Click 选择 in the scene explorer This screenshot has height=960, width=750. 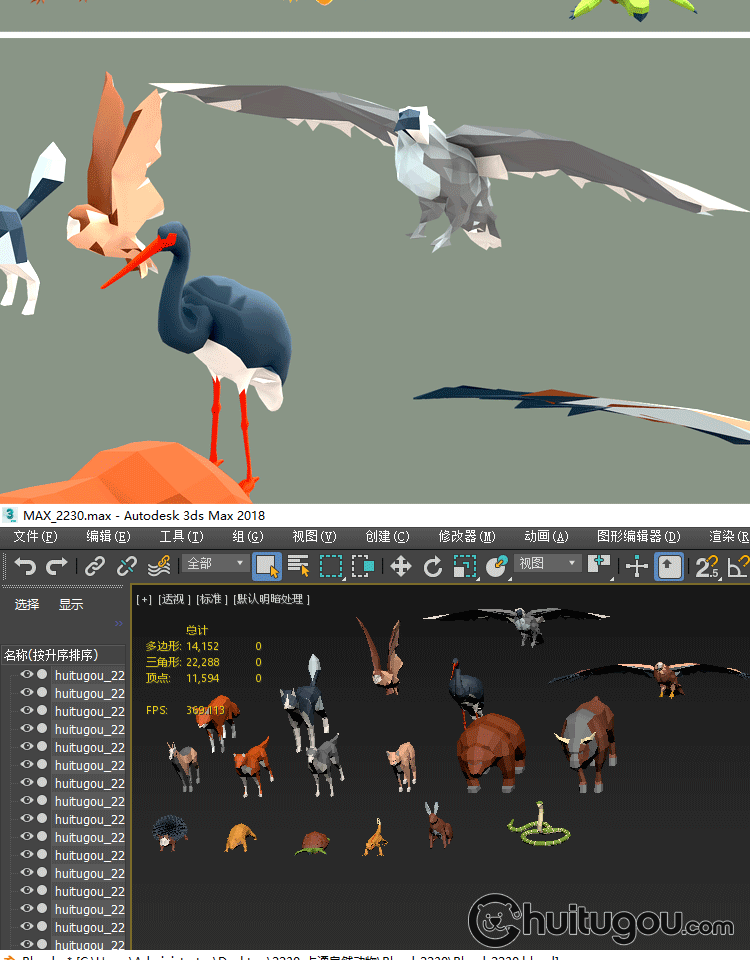(27, 604)
